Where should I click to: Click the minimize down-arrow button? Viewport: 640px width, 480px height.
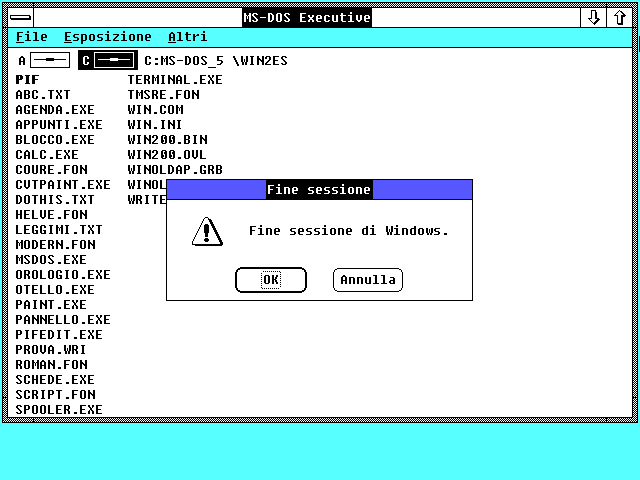pos(593,18)
